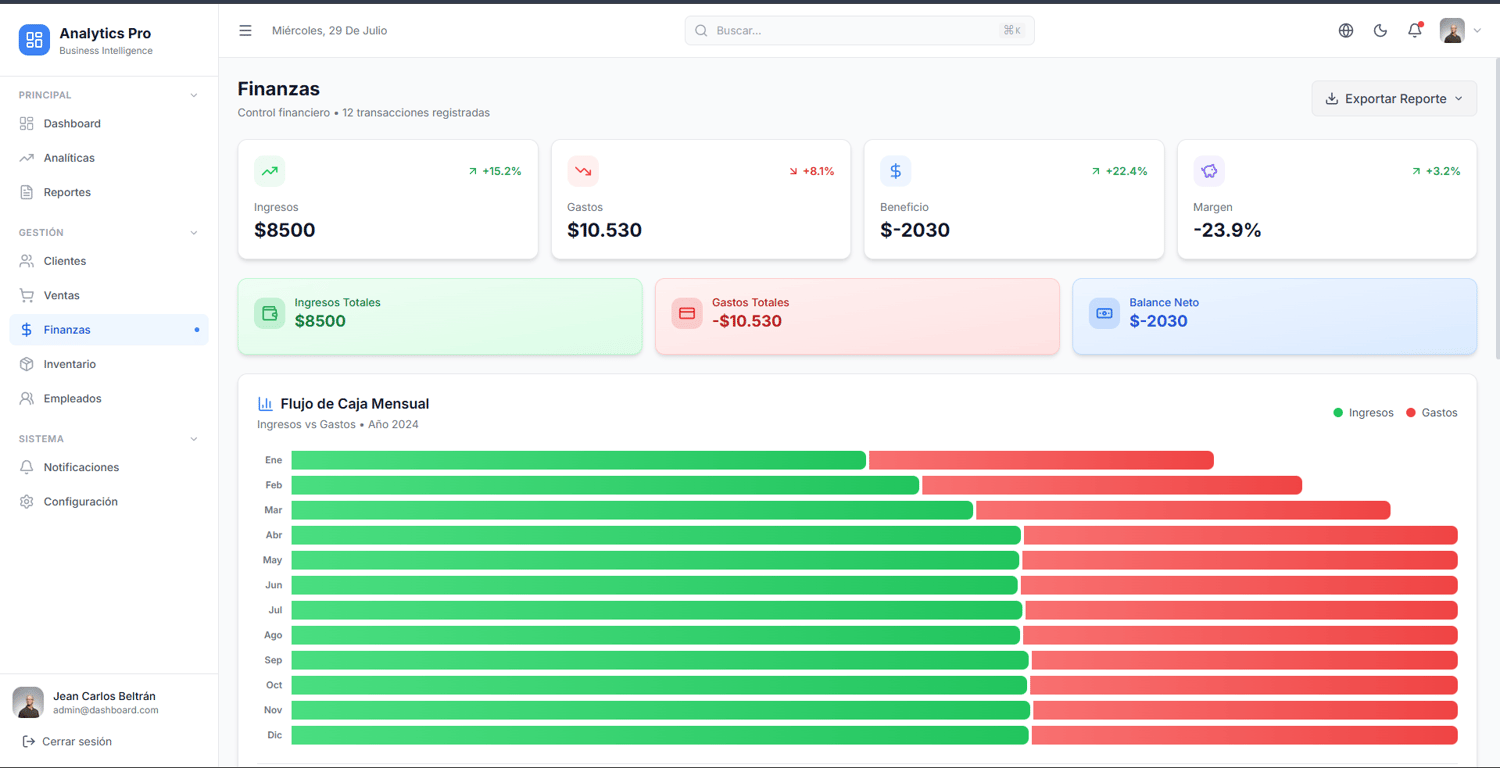This screenshot has width=1500, height=768.
Task: Open the user avatar dropdown in header
Action: 1461,31
